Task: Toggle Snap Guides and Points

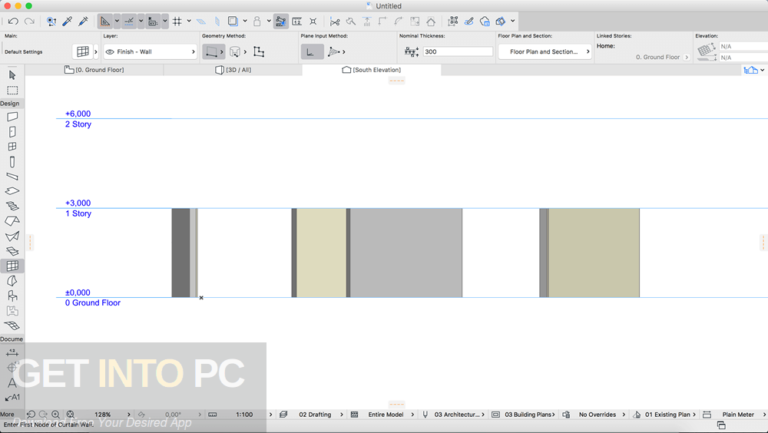Action: click(x=129, y=21)
